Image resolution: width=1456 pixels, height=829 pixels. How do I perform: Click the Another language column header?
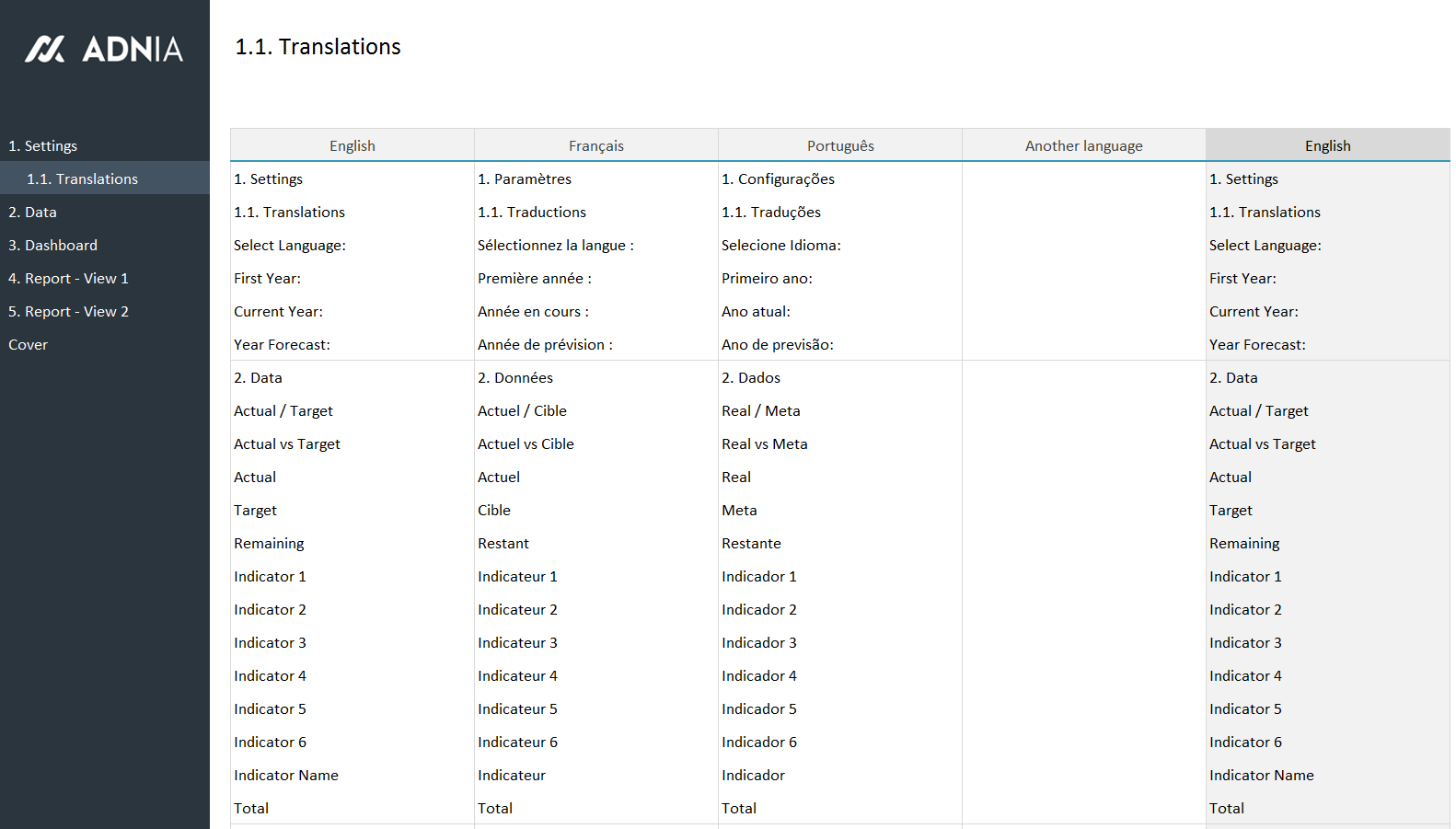click(x=1083, y=146)
